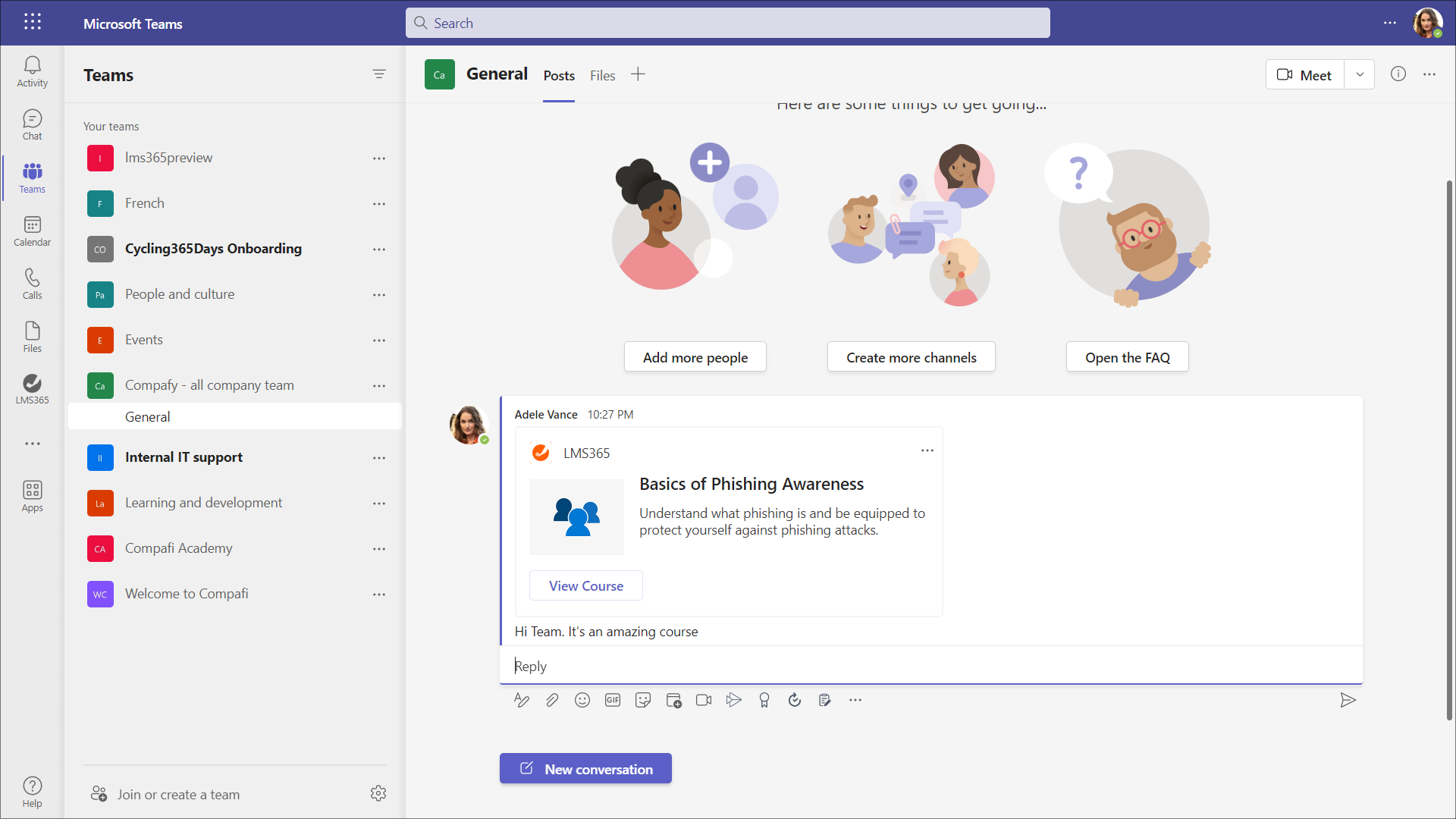
Task: Click the View Course button
Action: [x=585, y=585]
